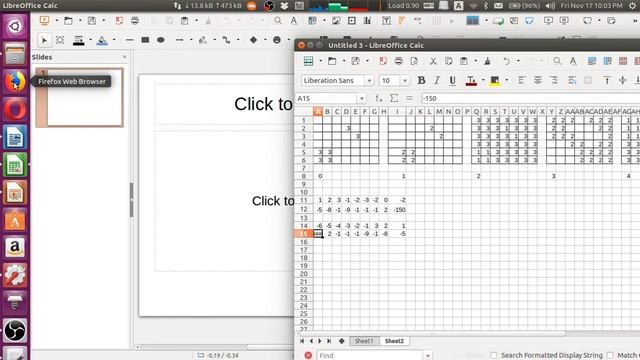Click the formula input line showing -150

pos(530,98)
